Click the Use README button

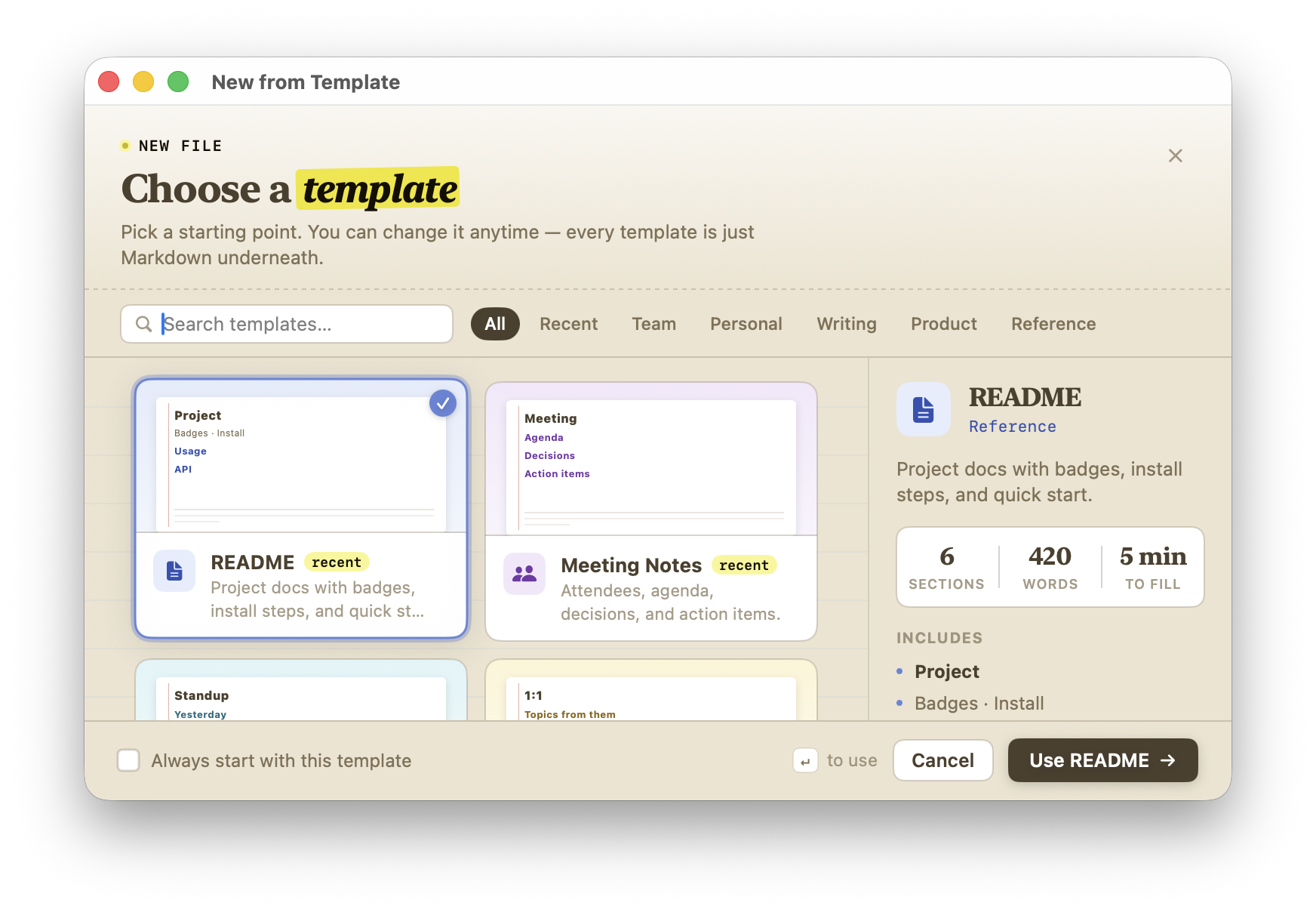(x=1102, y=760)
